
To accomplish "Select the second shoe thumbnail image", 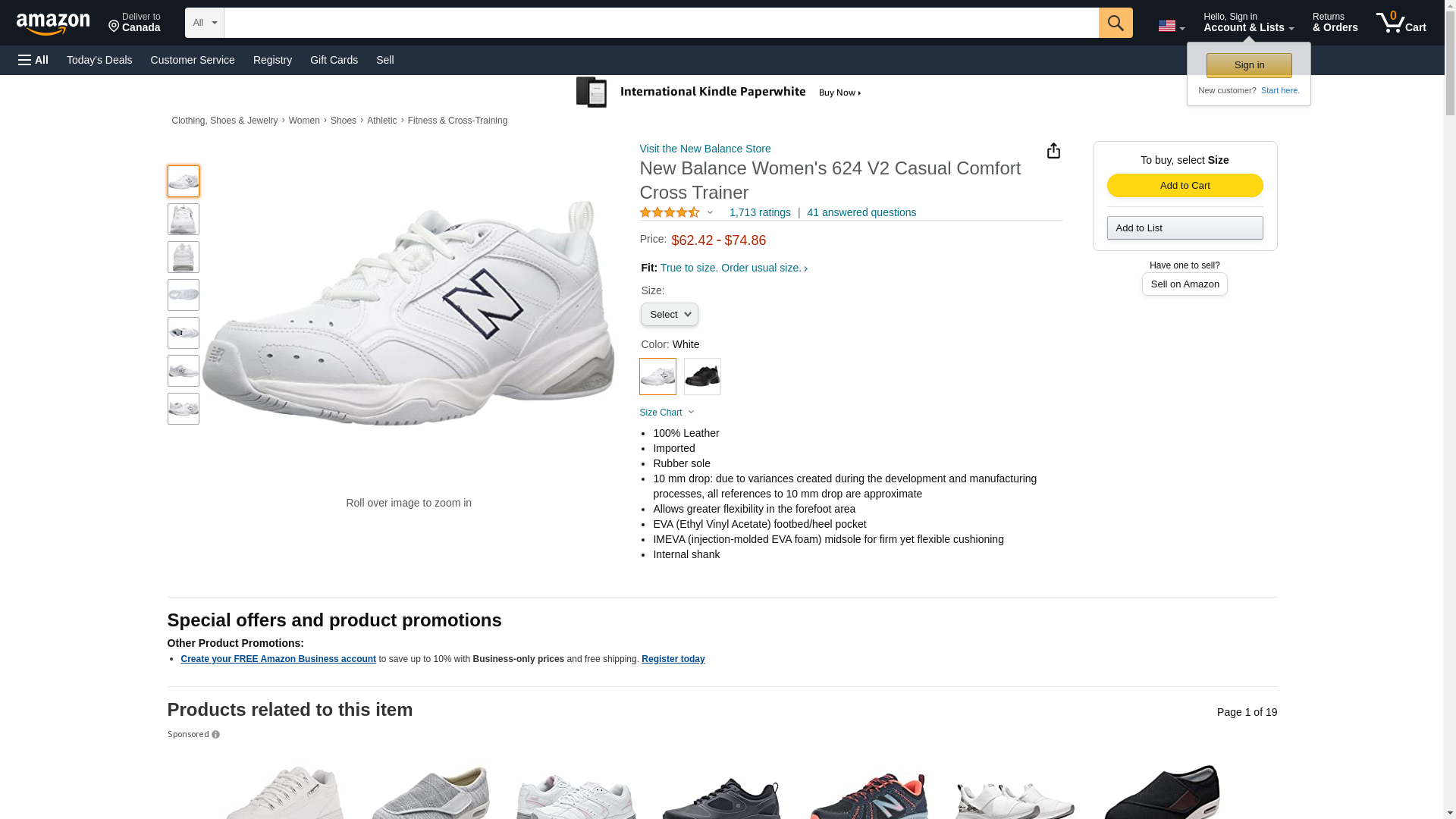I will pos(184,219).
